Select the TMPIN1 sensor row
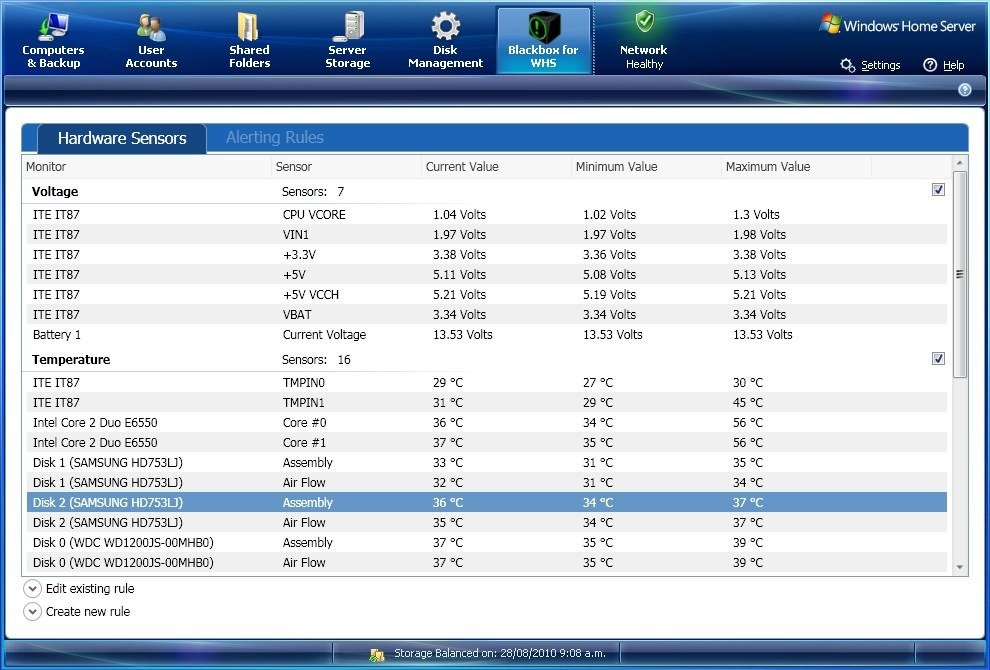The height and width of the screenshot is (670, 990). click(x=487, y=402)
